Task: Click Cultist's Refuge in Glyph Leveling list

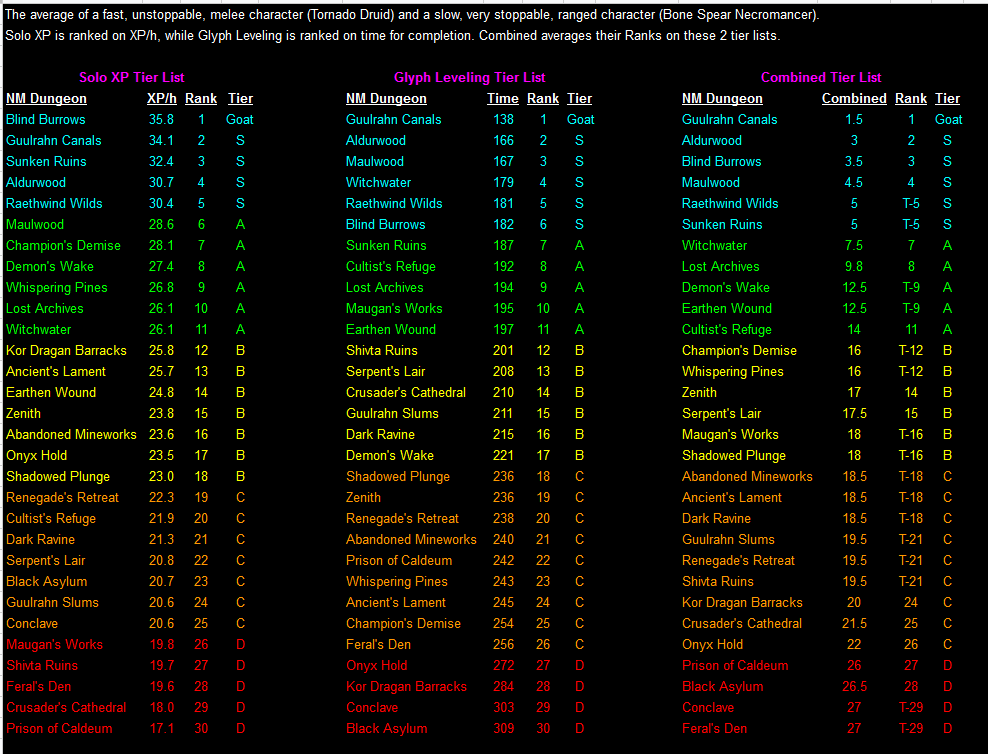Action: pos(391,266)
